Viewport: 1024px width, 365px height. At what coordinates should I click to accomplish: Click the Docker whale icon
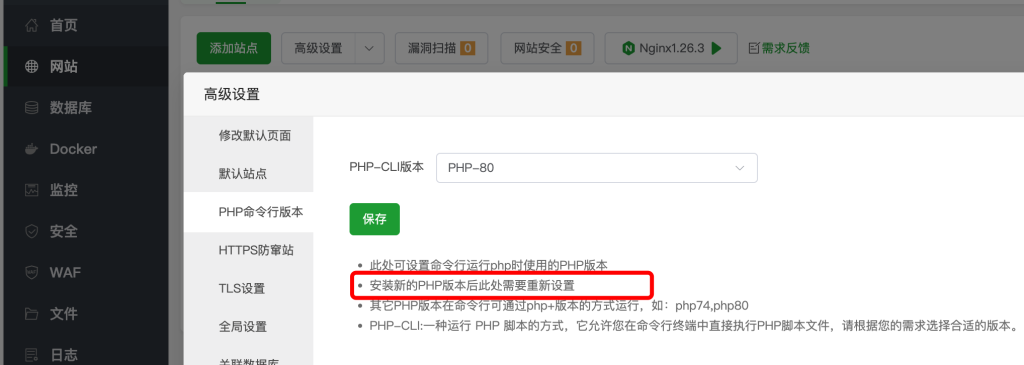31,149
